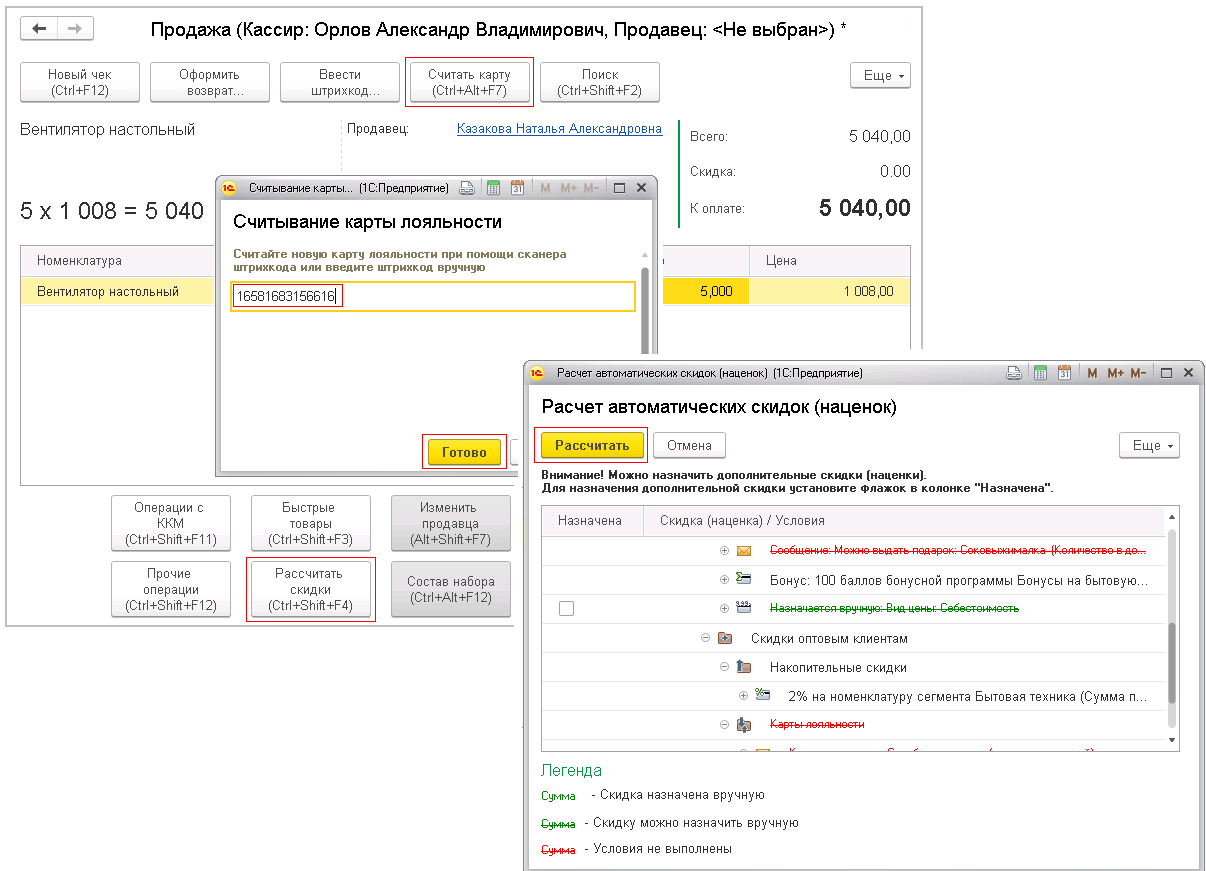Image resolution: width=1206 pixels, height=871 pixels.
Task: Go back using the left arrow in the sales window
Action: pyautogui.click(x=39, y=28)
